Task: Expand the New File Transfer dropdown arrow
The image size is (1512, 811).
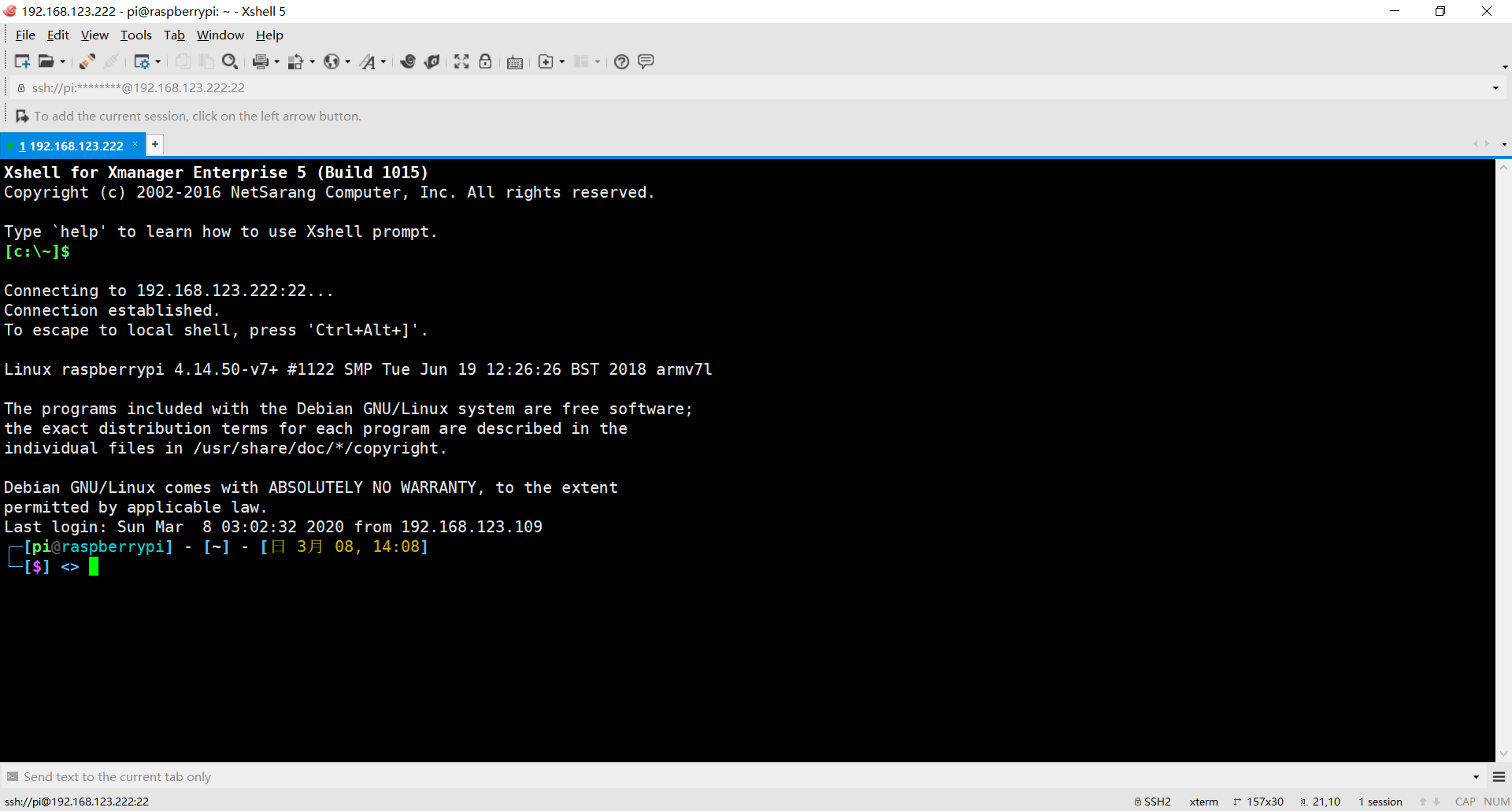Action: [561, 61]
